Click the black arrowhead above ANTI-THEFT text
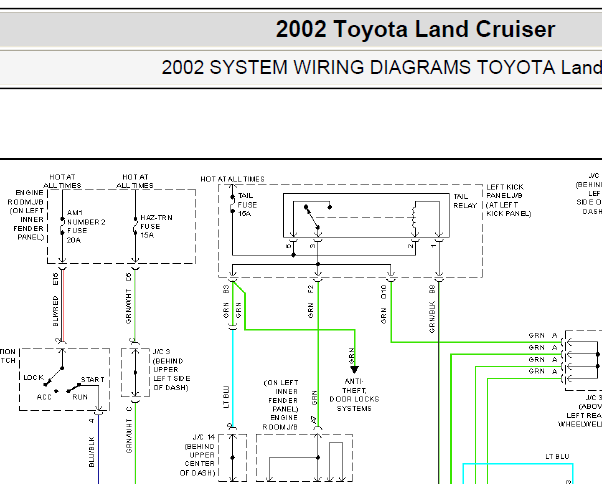The width and height of the screenshot is (602, 484). [x=354, y=370]
